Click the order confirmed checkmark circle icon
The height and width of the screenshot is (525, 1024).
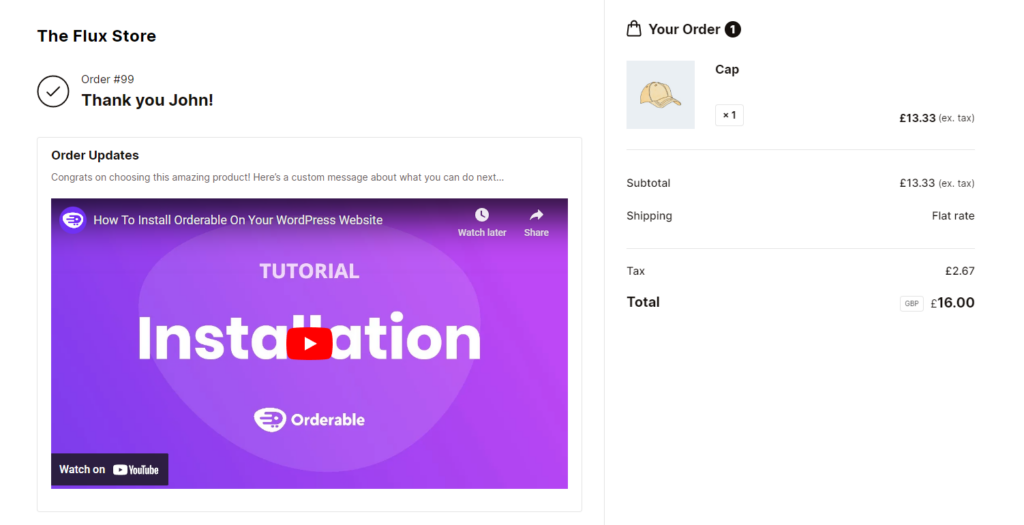point(53,91)
